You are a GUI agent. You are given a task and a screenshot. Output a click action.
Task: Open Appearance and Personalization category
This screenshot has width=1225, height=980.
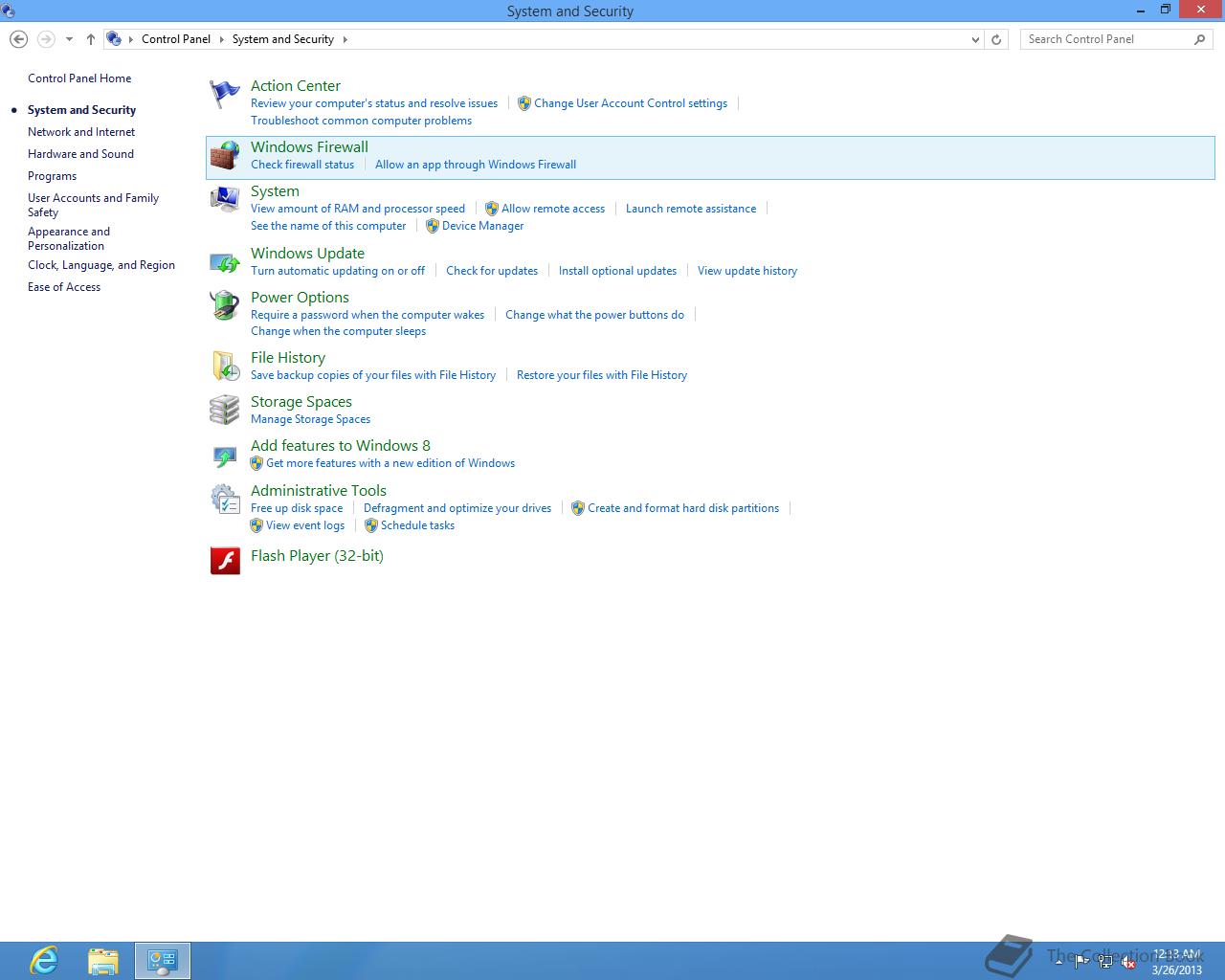tap(69, 238)
